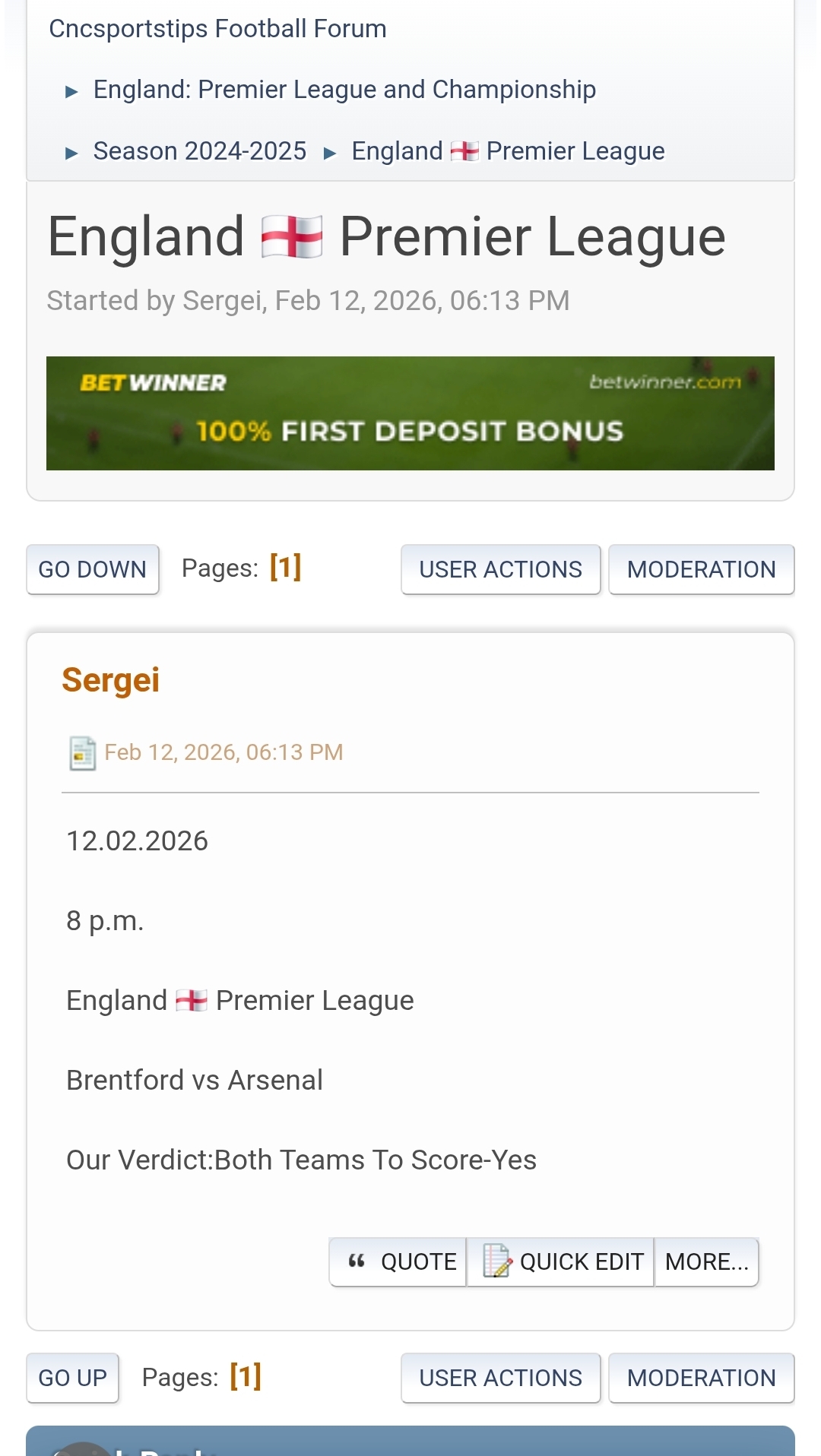Click the Sergei author name link

[x=110, y=679]
